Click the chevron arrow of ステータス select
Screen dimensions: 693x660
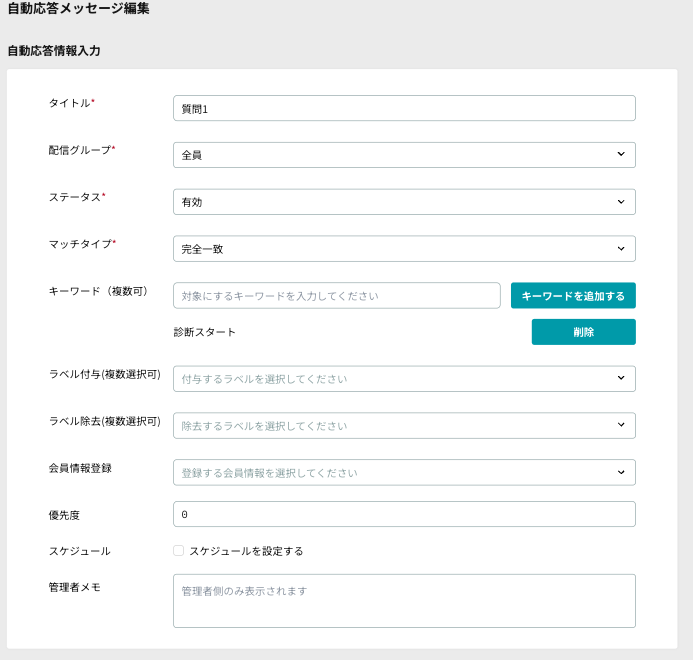tap(621, 202)
